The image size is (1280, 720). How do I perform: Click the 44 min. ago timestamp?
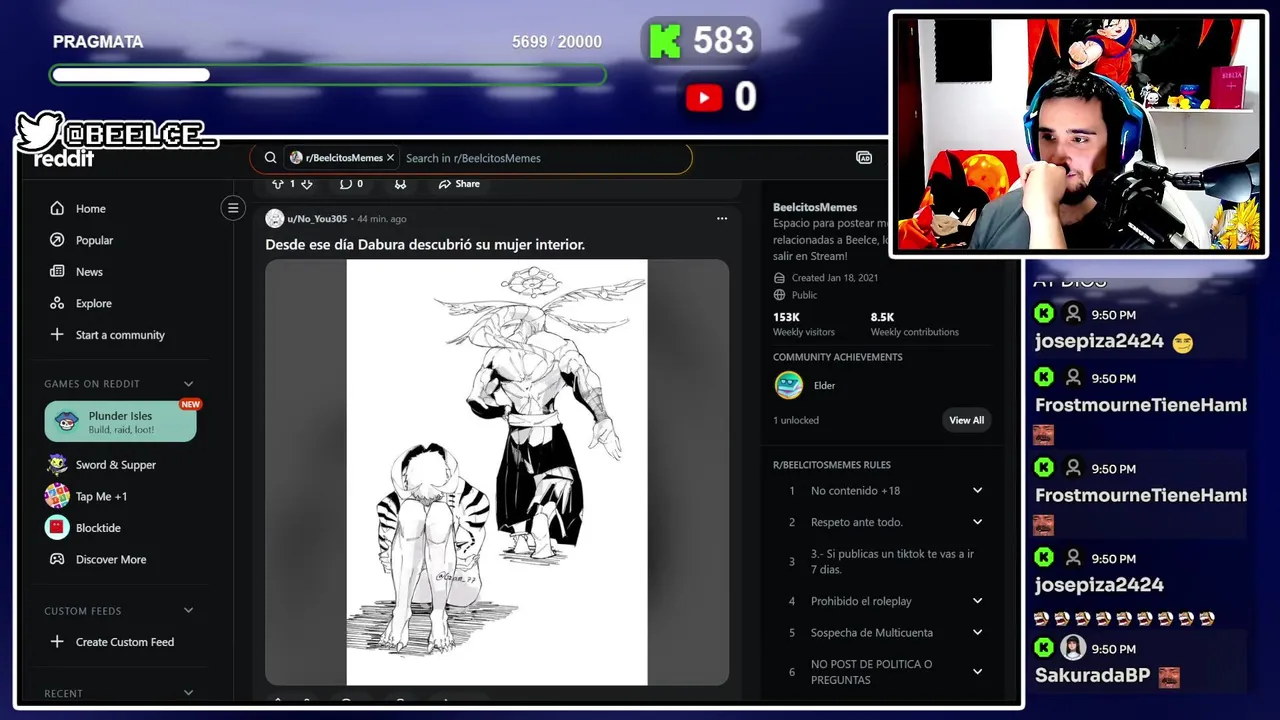point(382,219)
